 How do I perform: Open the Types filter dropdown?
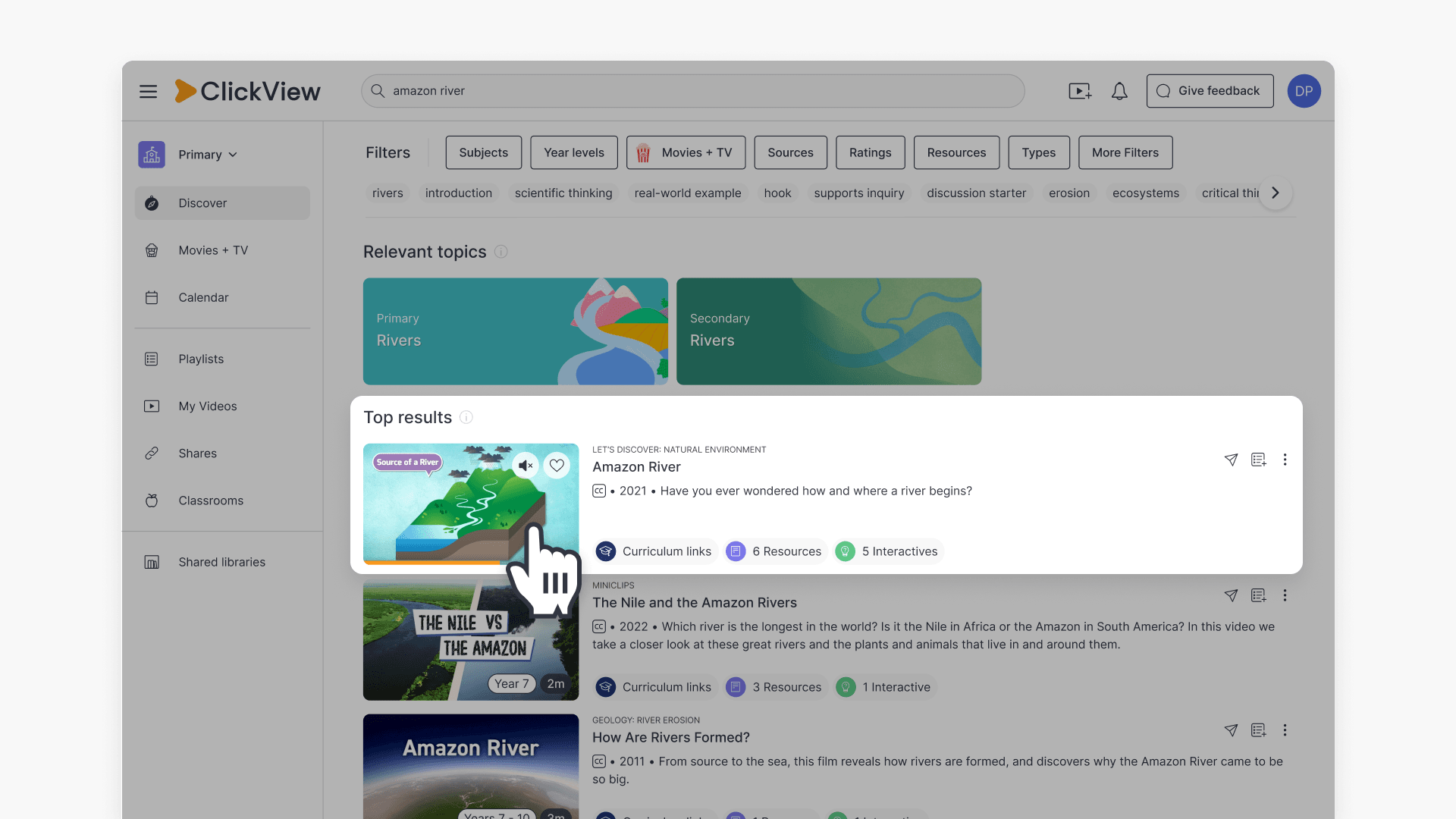click(x=1038, y=152)
